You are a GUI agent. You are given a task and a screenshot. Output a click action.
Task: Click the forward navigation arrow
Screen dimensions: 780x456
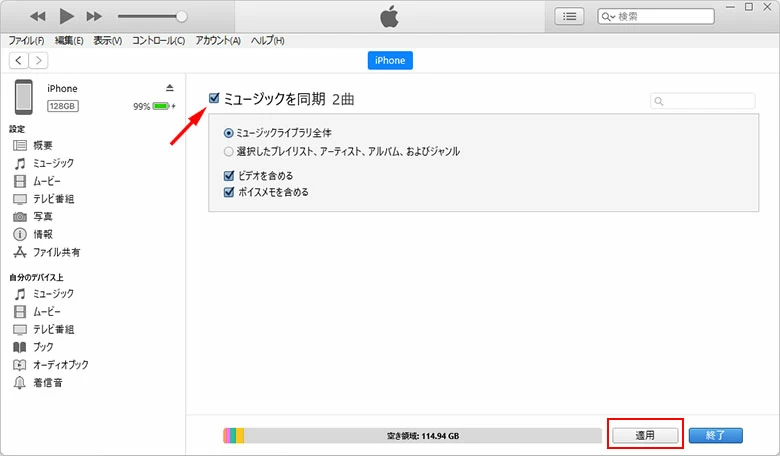[x=38, y=61]
